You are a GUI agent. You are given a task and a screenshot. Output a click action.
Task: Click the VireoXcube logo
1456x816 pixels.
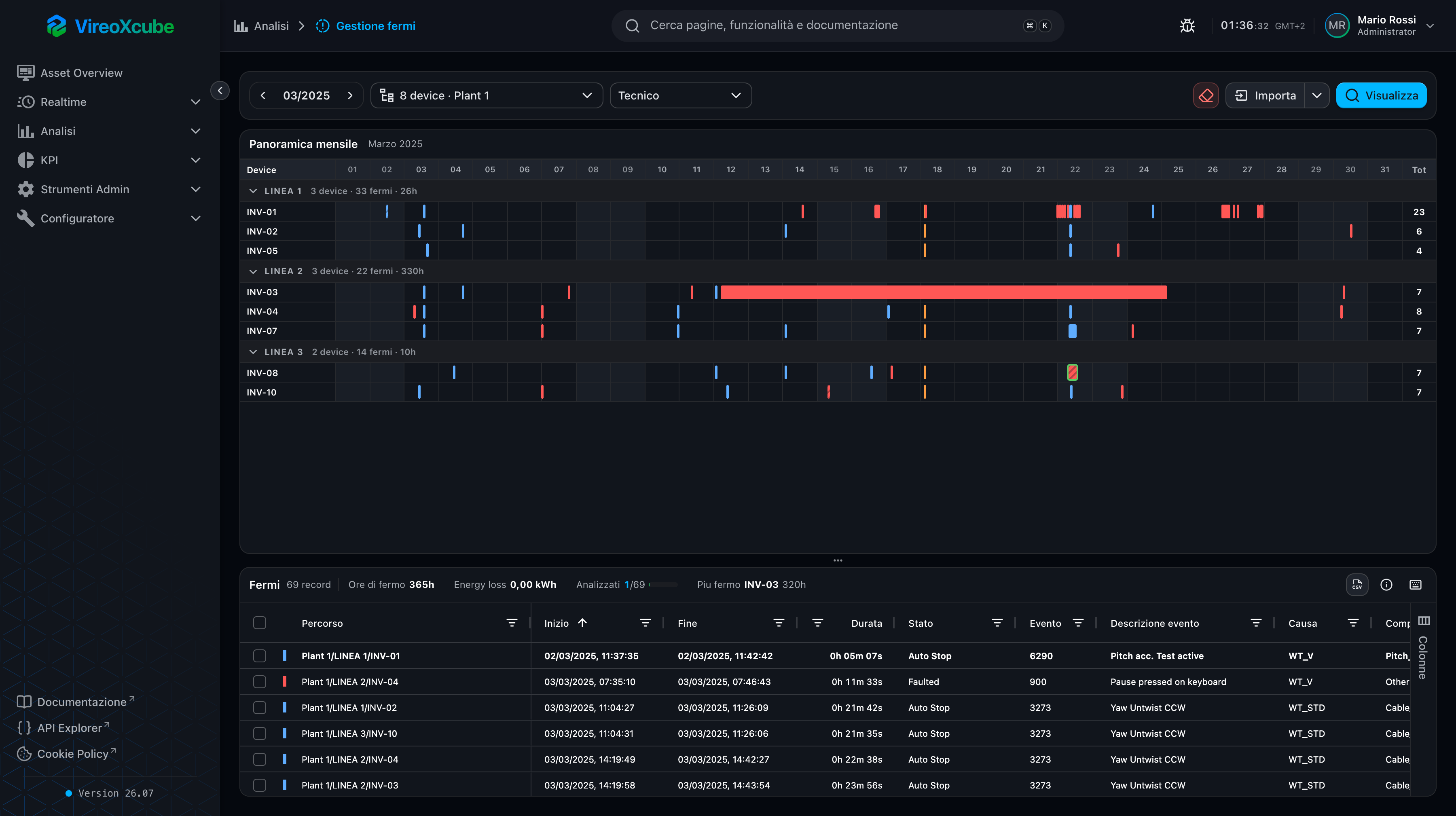pos(110,26)
